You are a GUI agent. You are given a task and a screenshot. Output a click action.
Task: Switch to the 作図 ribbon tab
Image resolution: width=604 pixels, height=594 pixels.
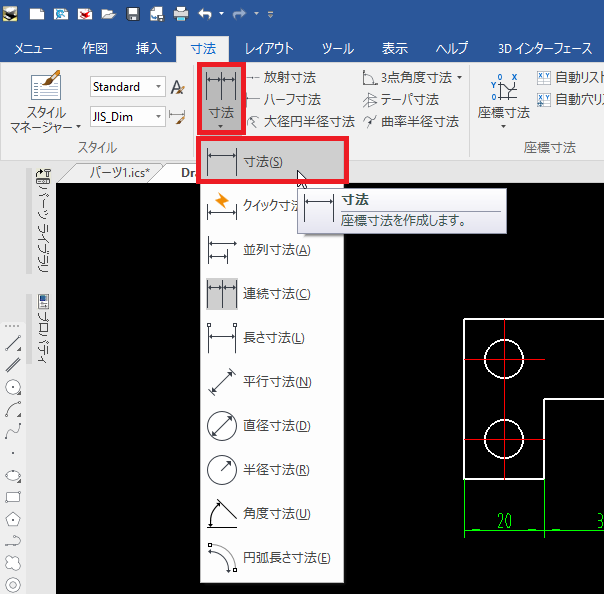[94, 48]
